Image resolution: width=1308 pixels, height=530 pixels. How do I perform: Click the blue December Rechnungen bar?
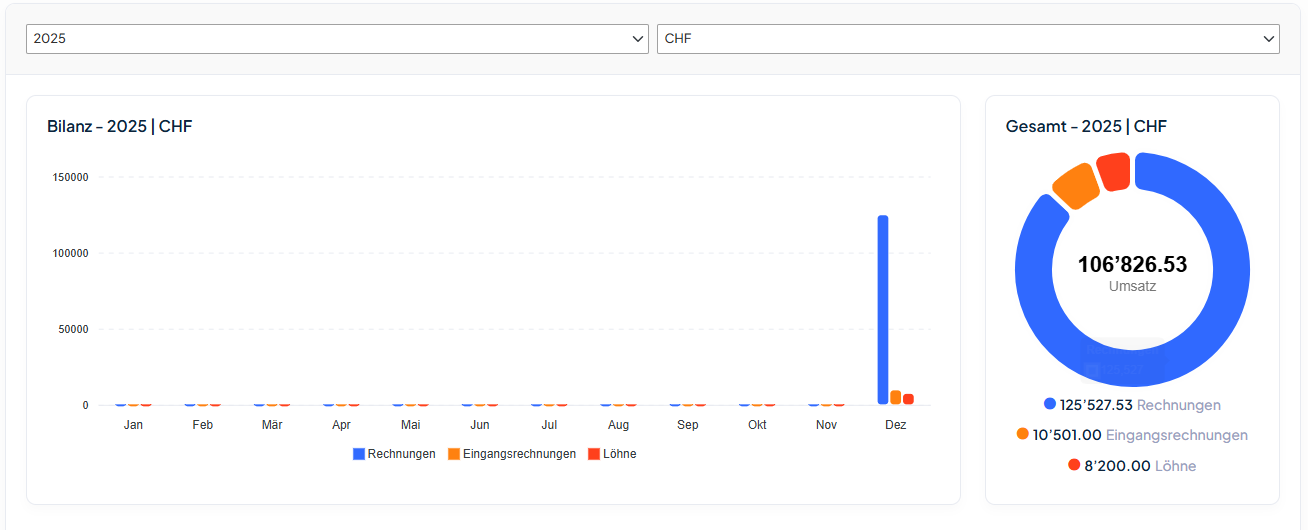(x=883, y=309)
